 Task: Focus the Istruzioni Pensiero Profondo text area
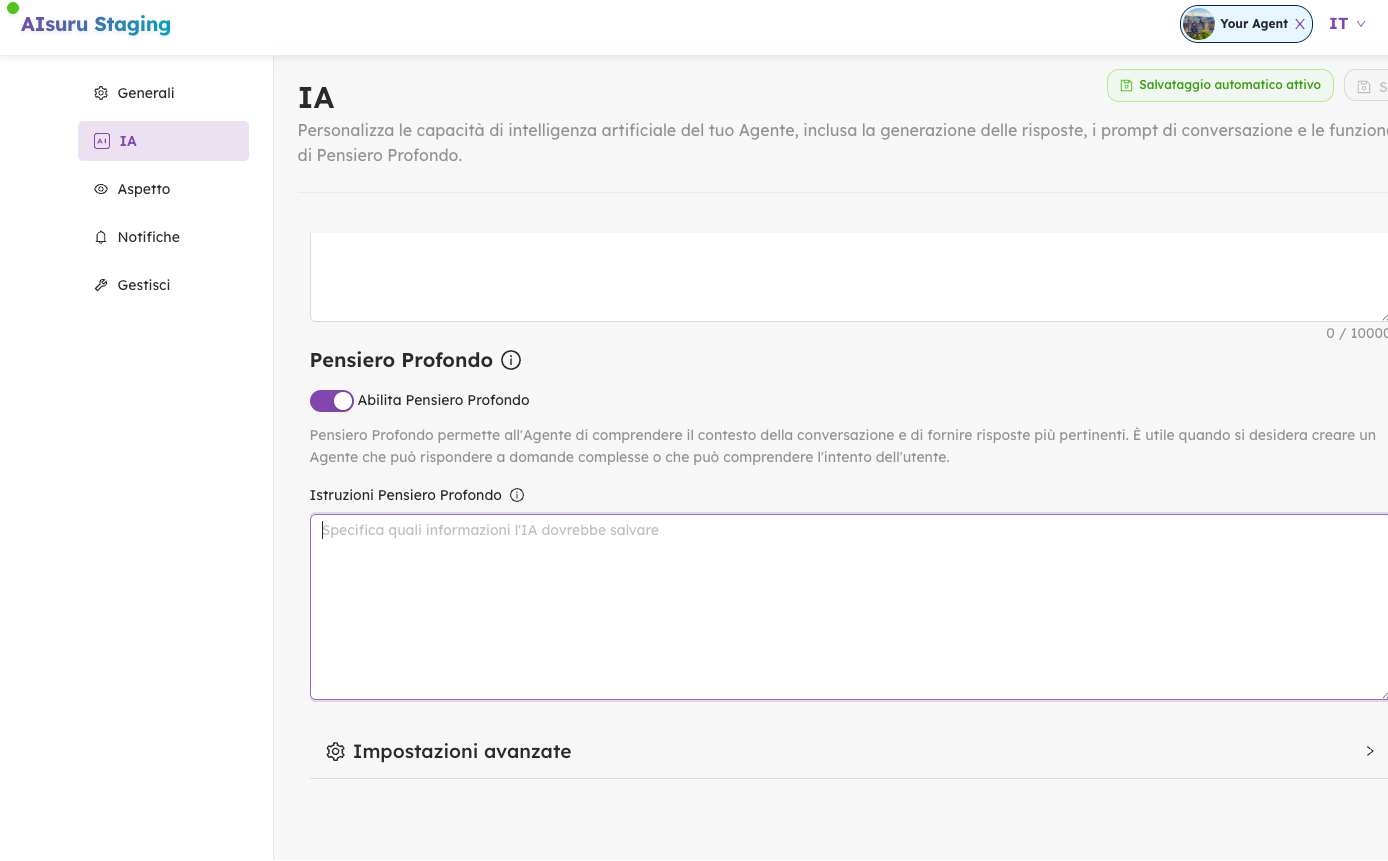(x=848, y=607)
